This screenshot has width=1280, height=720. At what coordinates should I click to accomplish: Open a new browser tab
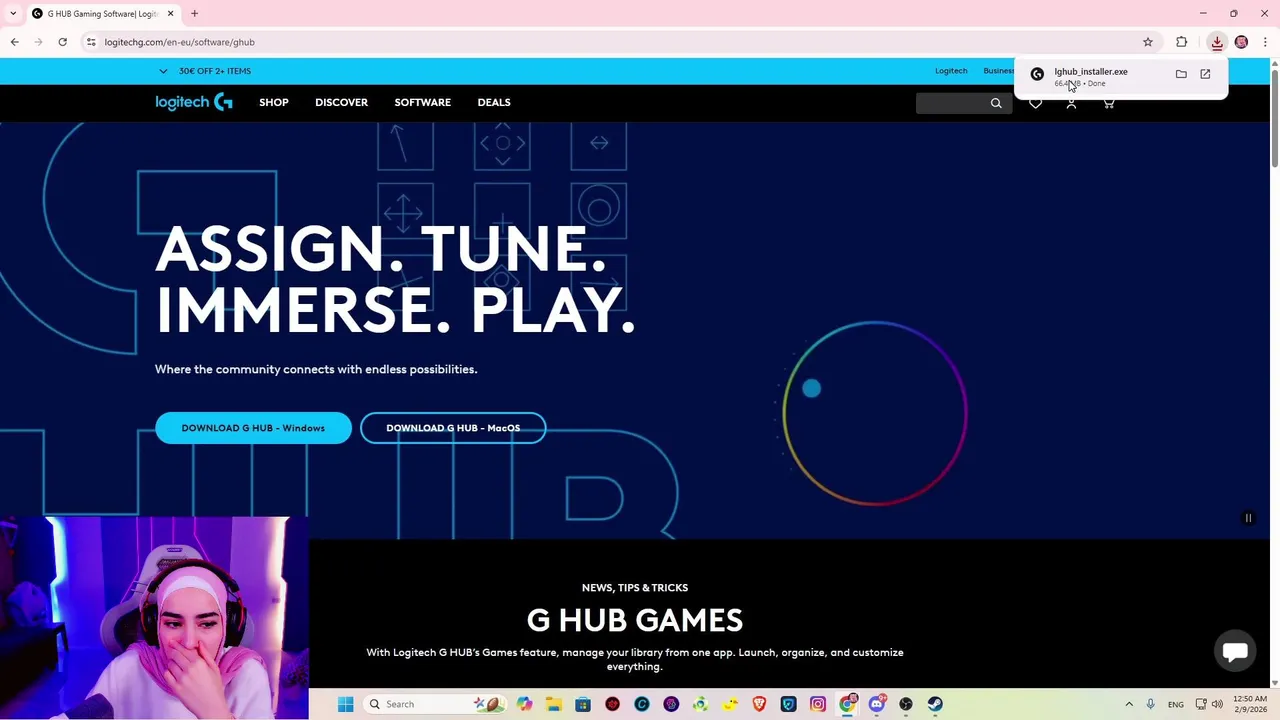pos(194,13)
